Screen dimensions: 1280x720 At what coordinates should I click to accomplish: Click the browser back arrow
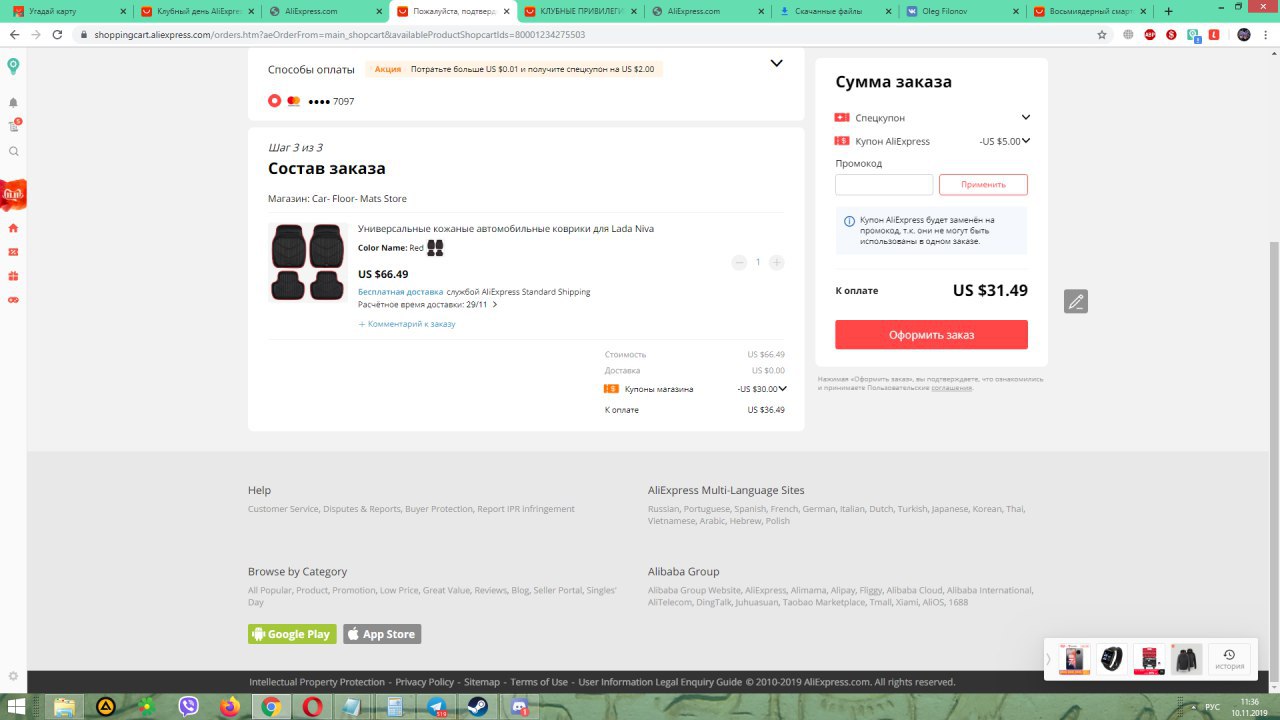coord(14,34)
